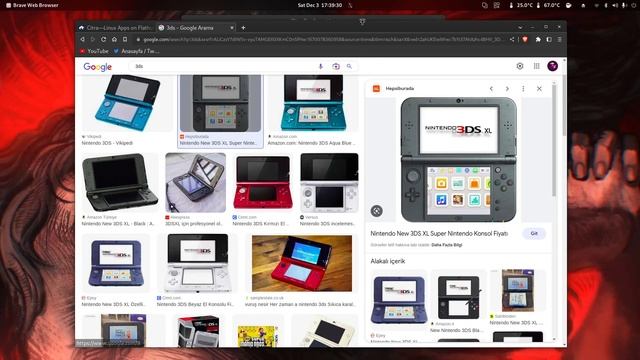Viewport: 640px width, 360px height.
Task: Open preview panel three-dot menu
Action: point(523,89)
